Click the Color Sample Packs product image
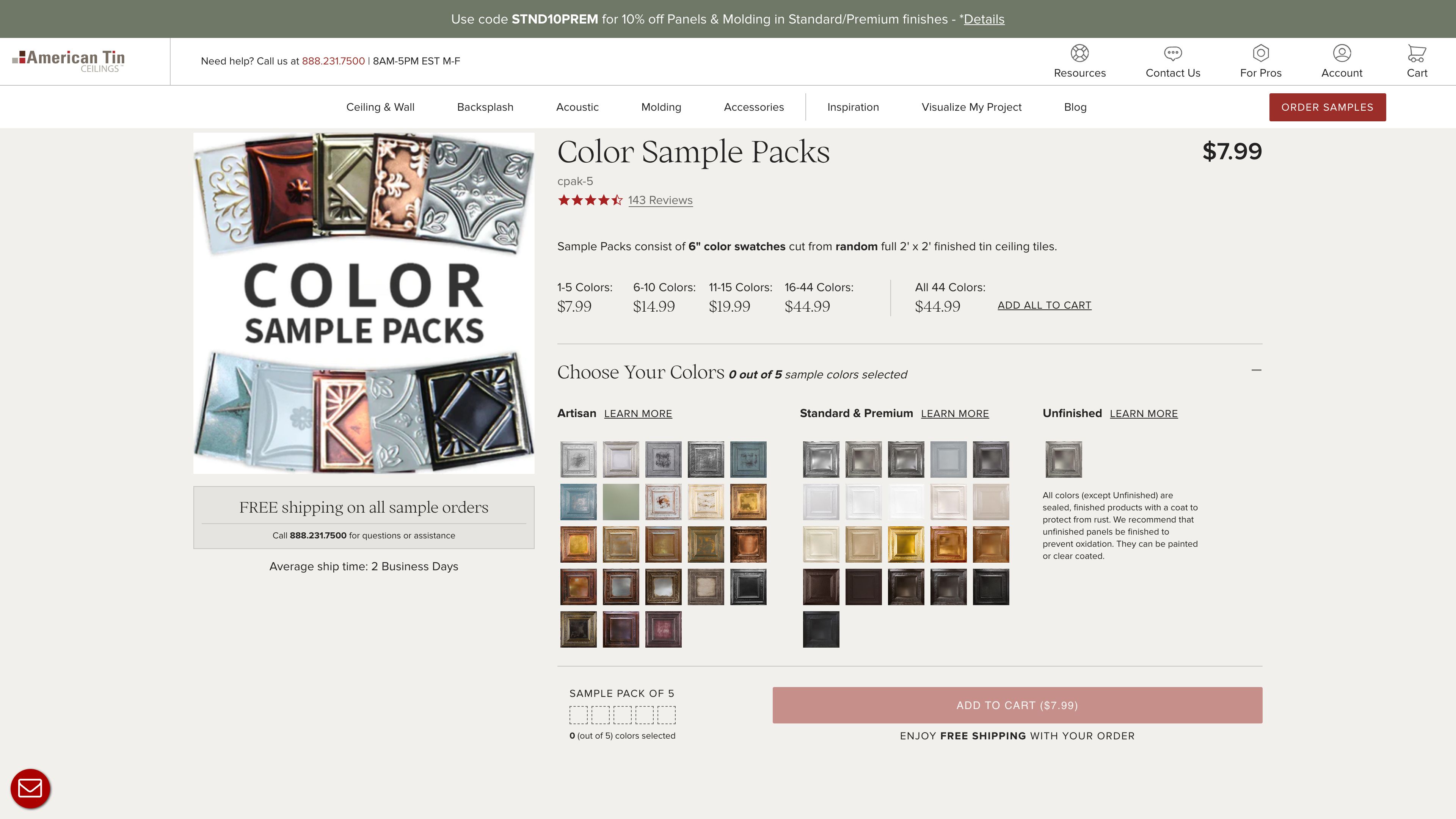1456x819 pixels. (364, 303)
